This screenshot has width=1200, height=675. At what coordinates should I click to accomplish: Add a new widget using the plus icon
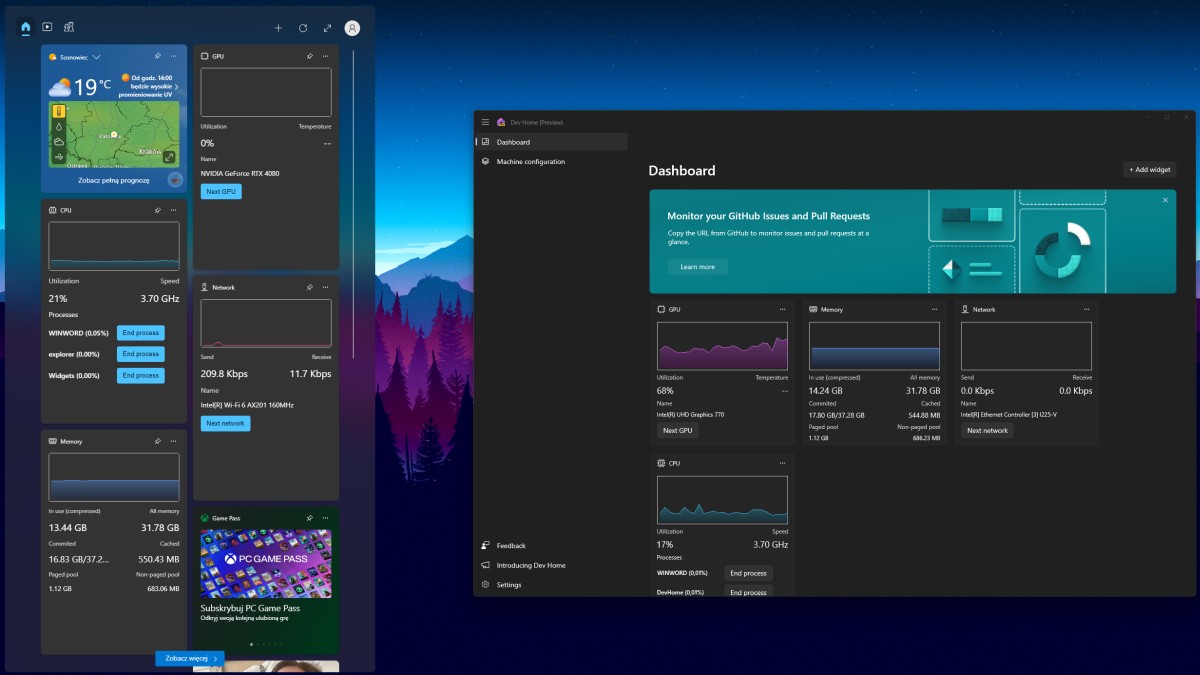278,28
